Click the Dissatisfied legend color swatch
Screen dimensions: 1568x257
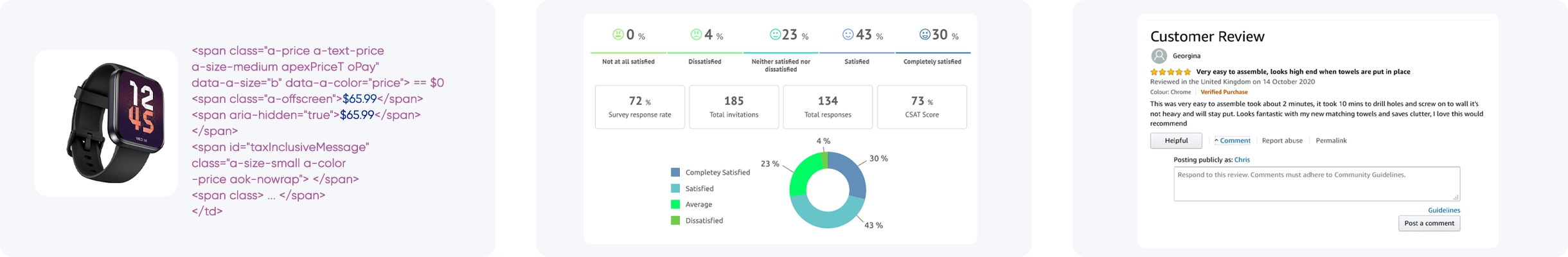(675, 220)
